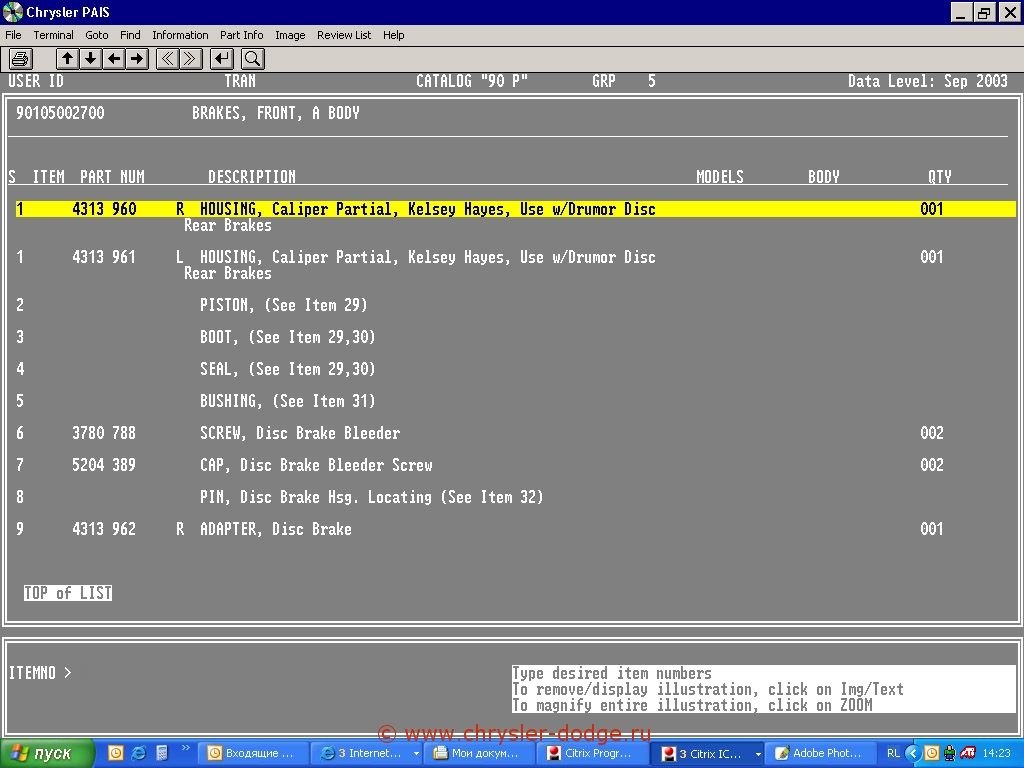Click the PART NUM column header
Viewport: 1024px width, 768px height.
112,177
